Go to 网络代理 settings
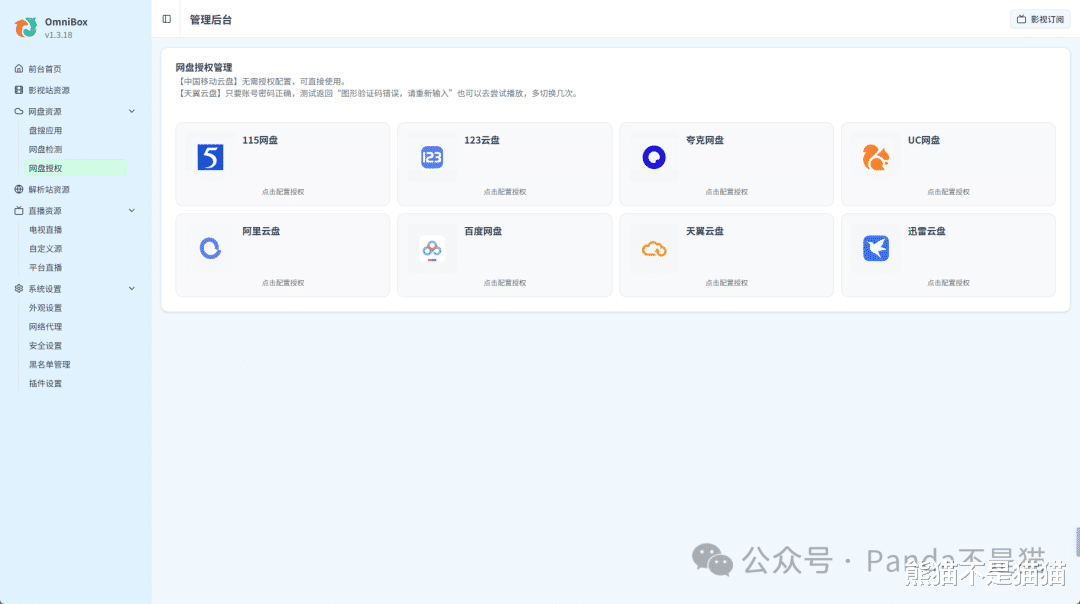This screenshot has width=1080, height=604. pos(45,327)
